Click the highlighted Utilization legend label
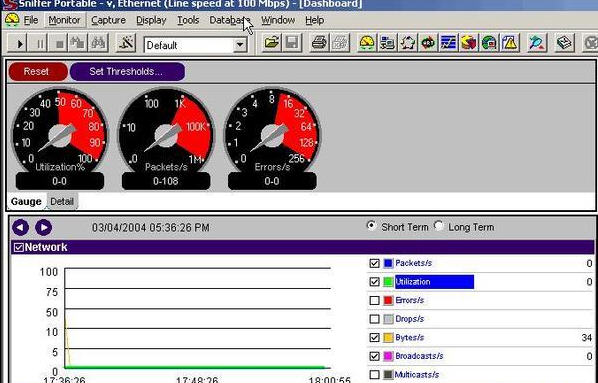 (x=434, y=282)
